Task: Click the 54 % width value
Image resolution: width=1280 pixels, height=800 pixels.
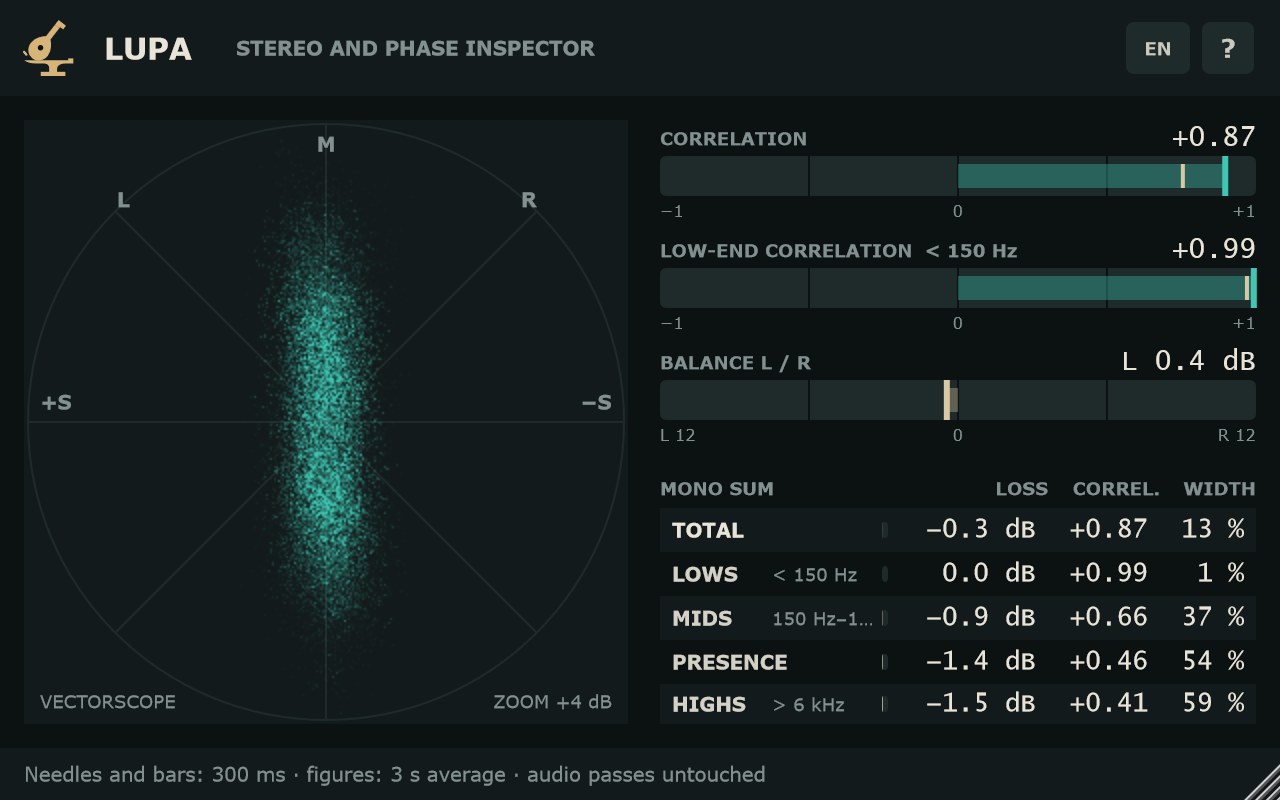Action: click(1213, 661)
